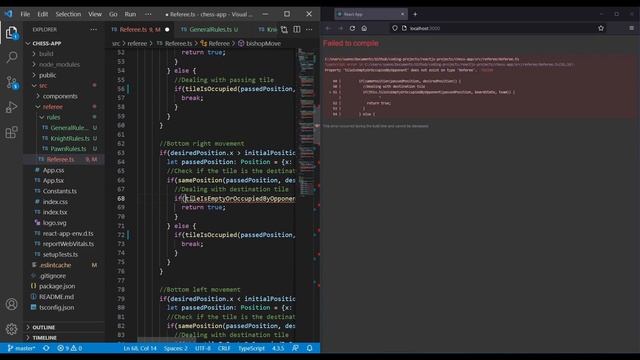This screenshot has height=360, width=640.
Task: Open editor more actions ellipsis
Action: 309,29
